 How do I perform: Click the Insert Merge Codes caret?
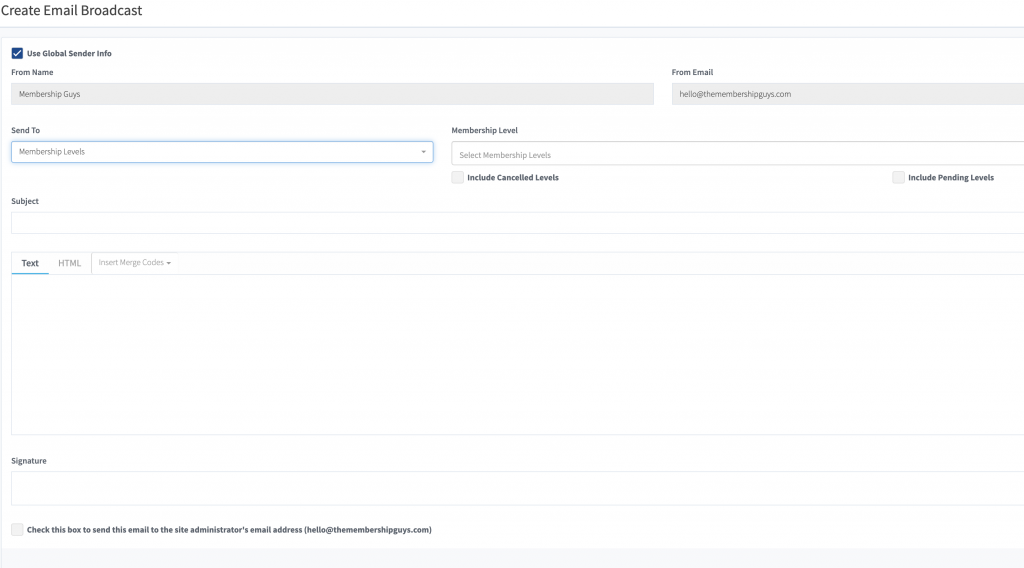tap(168, 263)
